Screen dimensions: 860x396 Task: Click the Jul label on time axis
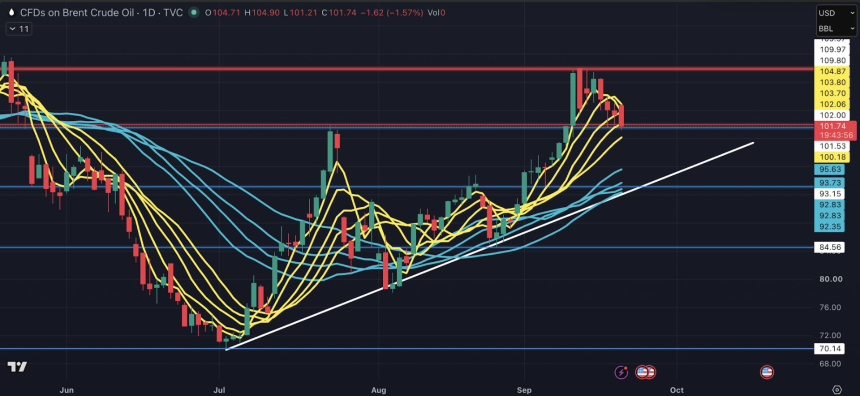(x=219, y=390)
